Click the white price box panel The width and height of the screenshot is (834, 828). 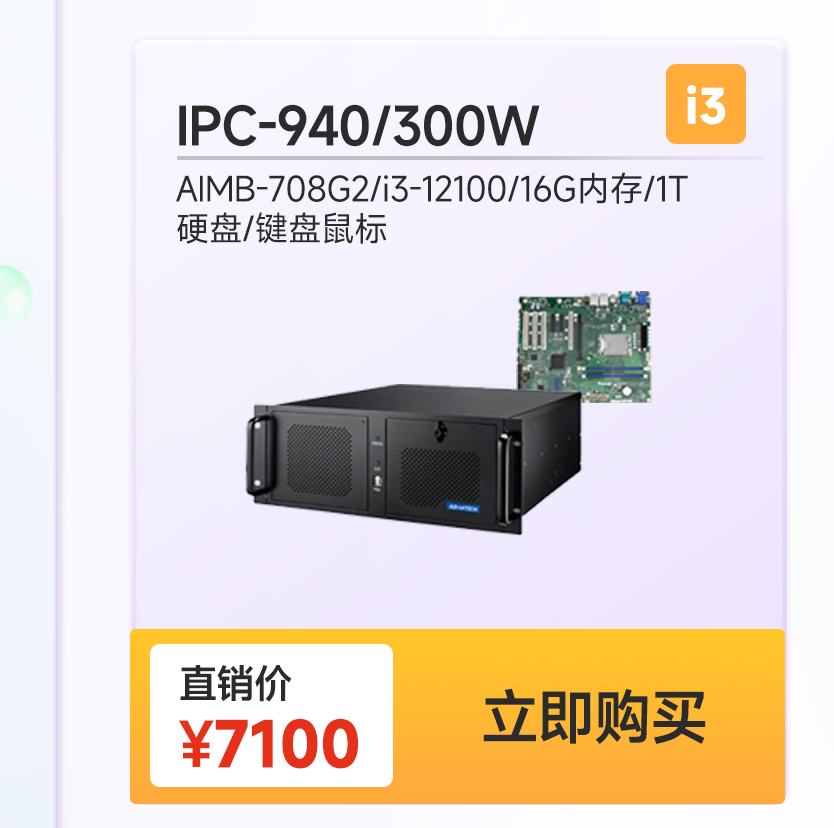[271, 715]
